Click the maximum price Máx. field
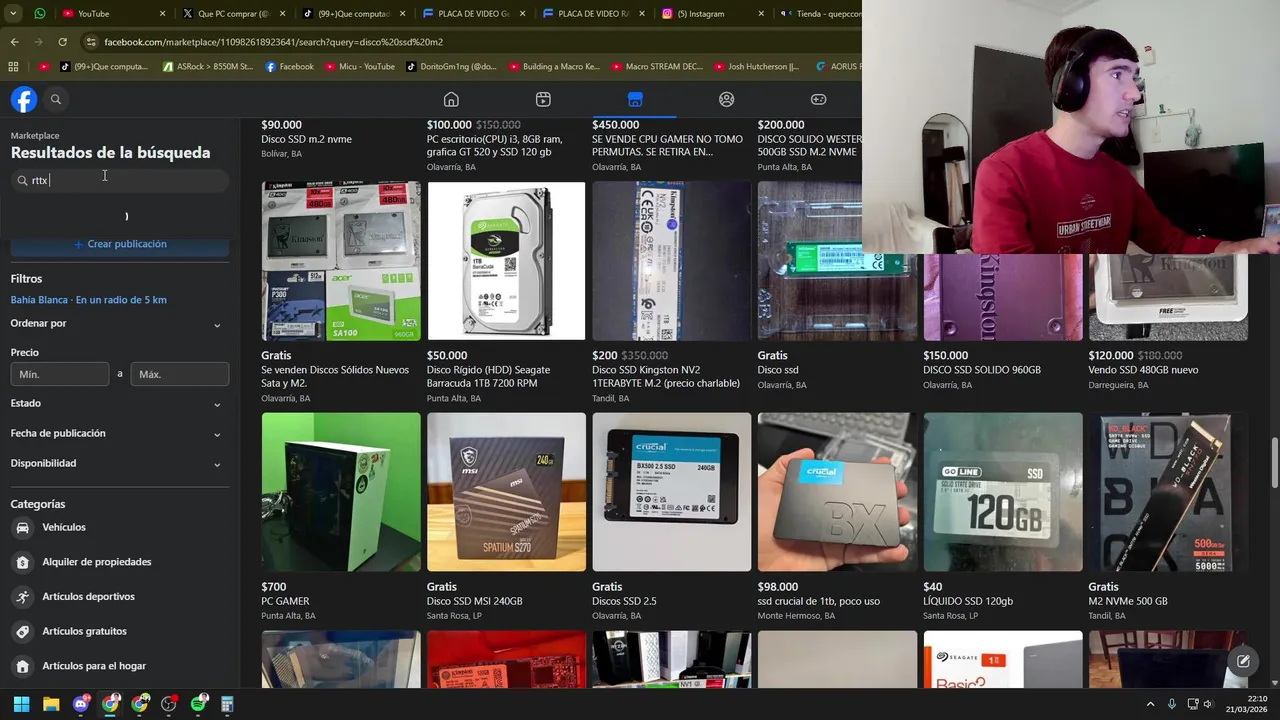1280x720 pixels. tap(180, 374)
